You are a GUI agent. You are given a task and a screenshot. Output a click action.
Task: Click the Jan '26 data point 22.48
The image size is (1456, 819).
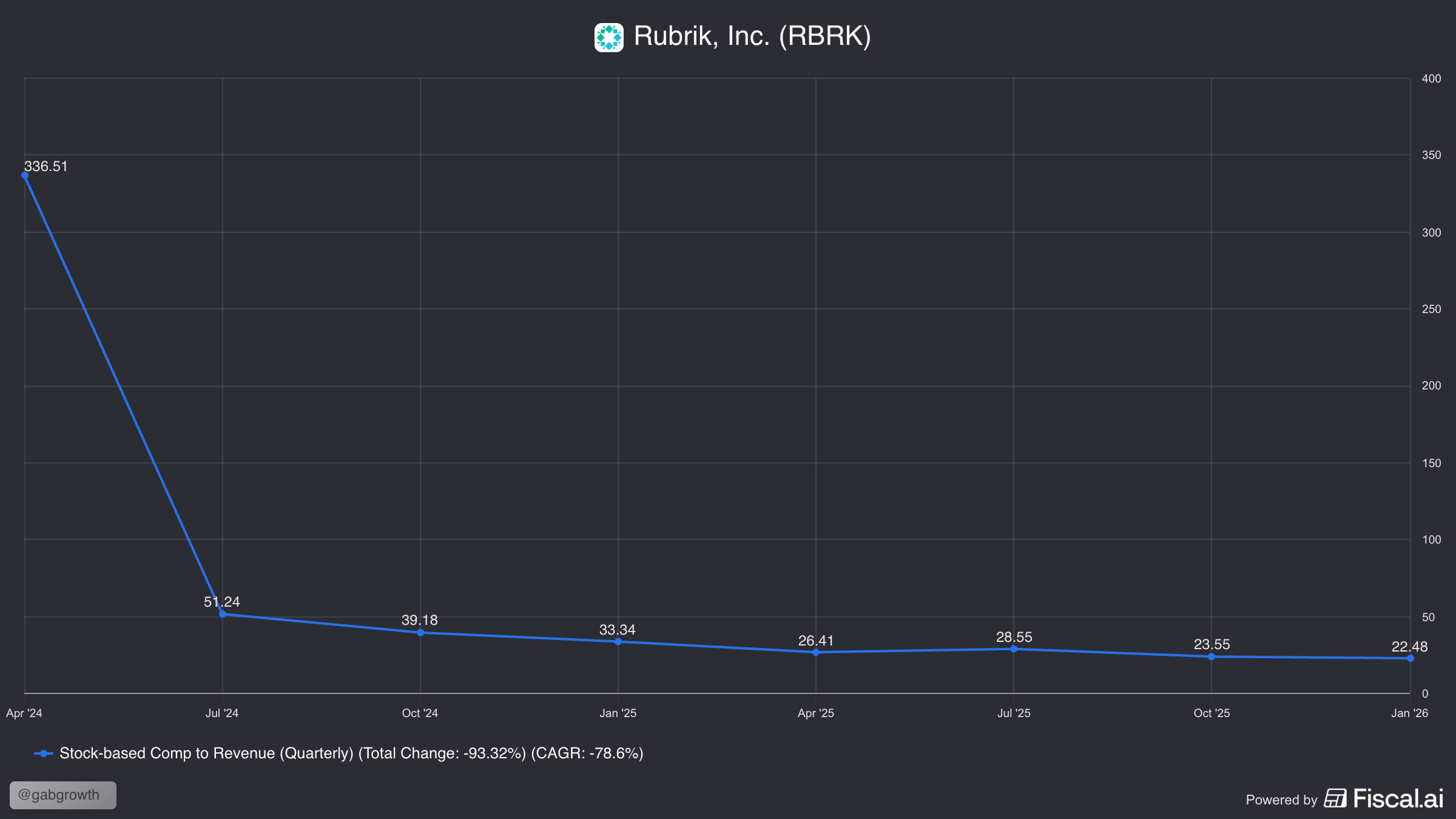coord(1410,658)
